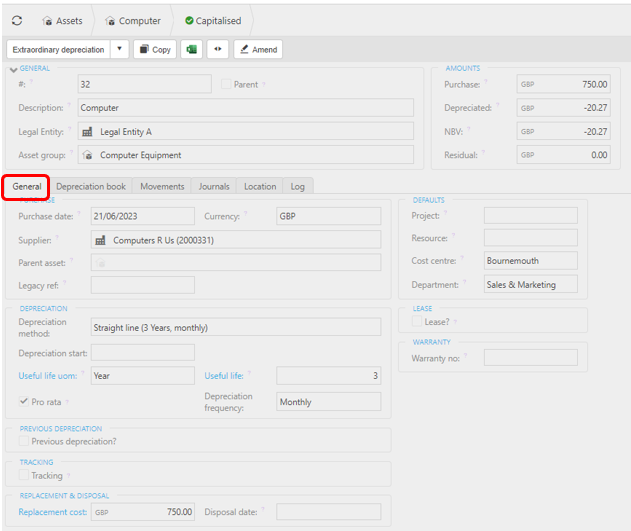Click the help mark beside Disposal date
631x531 pixels.
pos(263,509)
